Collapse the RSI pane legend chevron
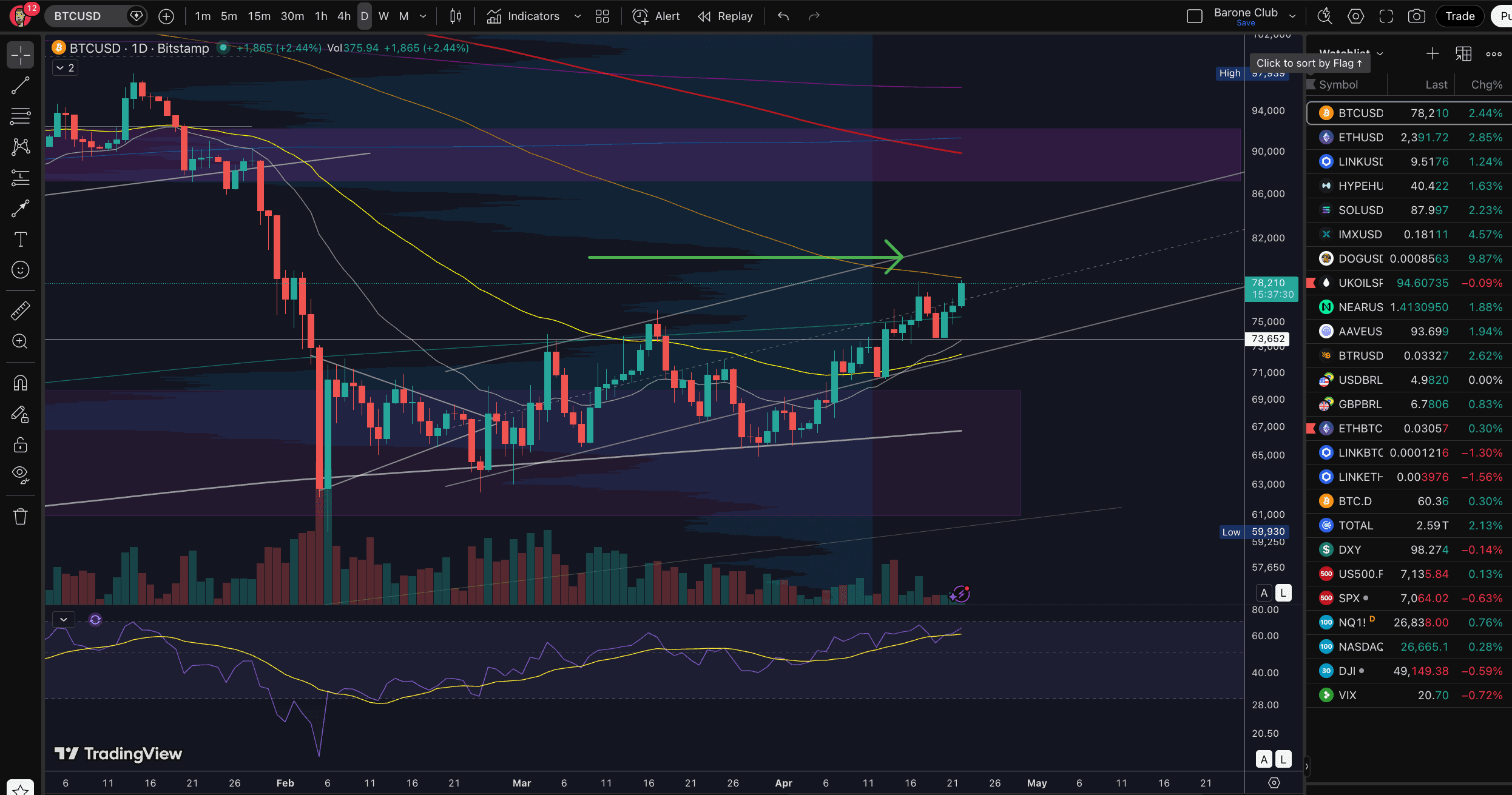Viewport: 1512px width, 795px height. 64,620
